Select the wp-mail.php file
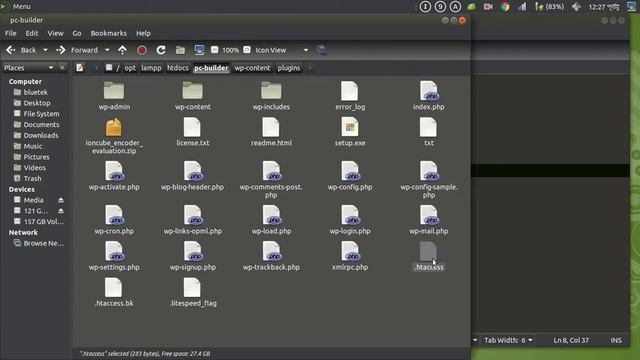This screenshot has width=640, height=360. (x=429, y=220)
